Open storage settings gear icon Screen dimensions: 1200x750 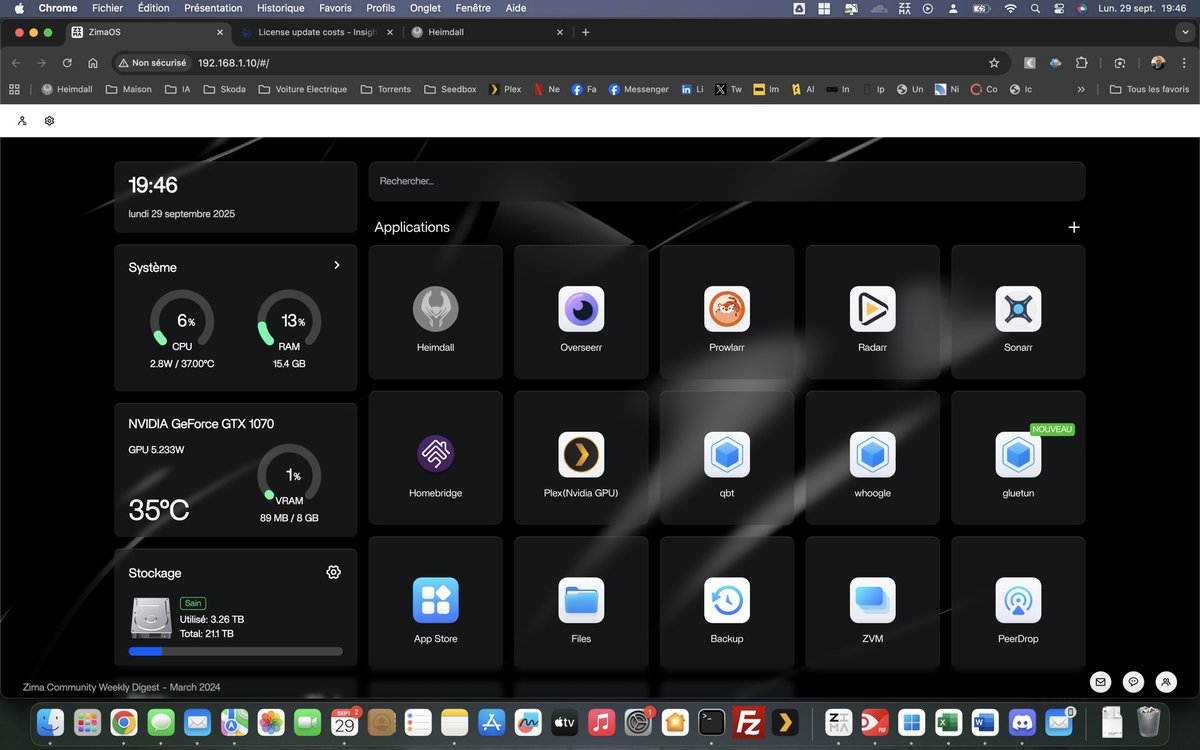[x=334, y=572]
